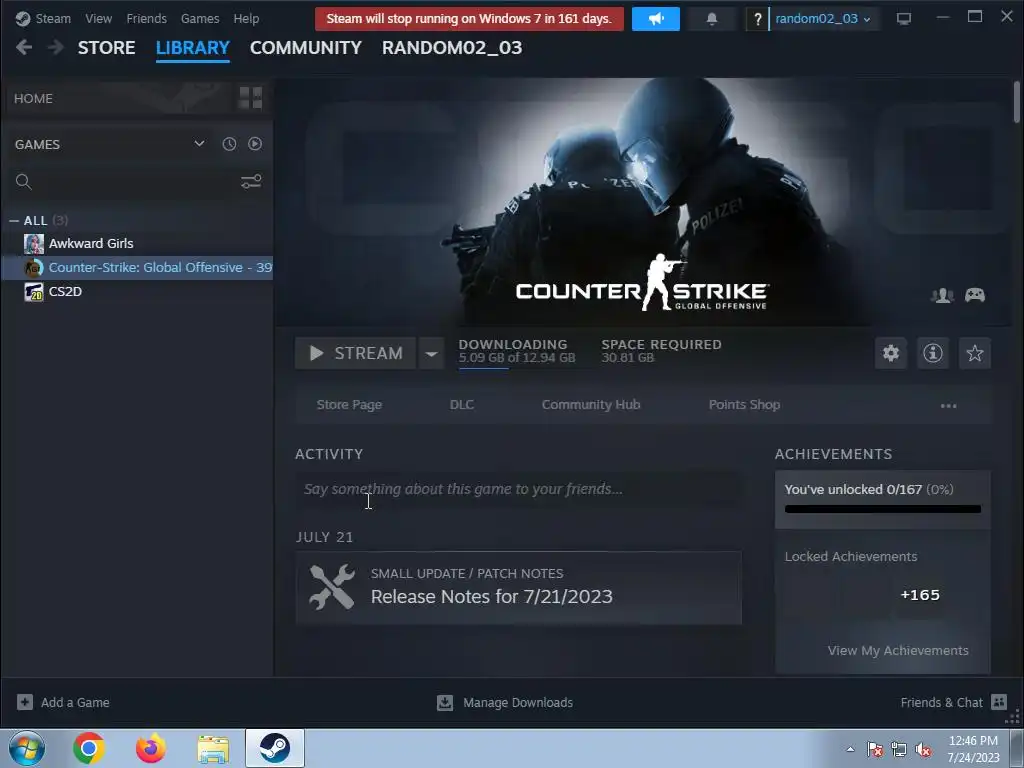Switch to the STORE tab
Screen dimensions: 1024x768
[106, 48]
